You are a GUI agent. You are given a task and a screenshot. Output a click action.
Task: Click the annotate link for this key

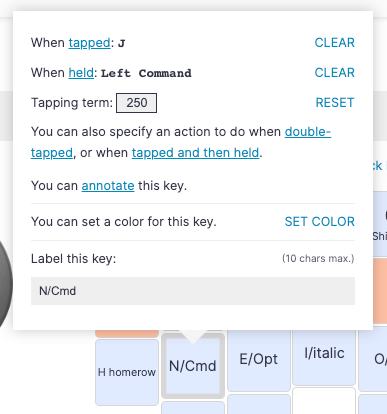[108, 186]
